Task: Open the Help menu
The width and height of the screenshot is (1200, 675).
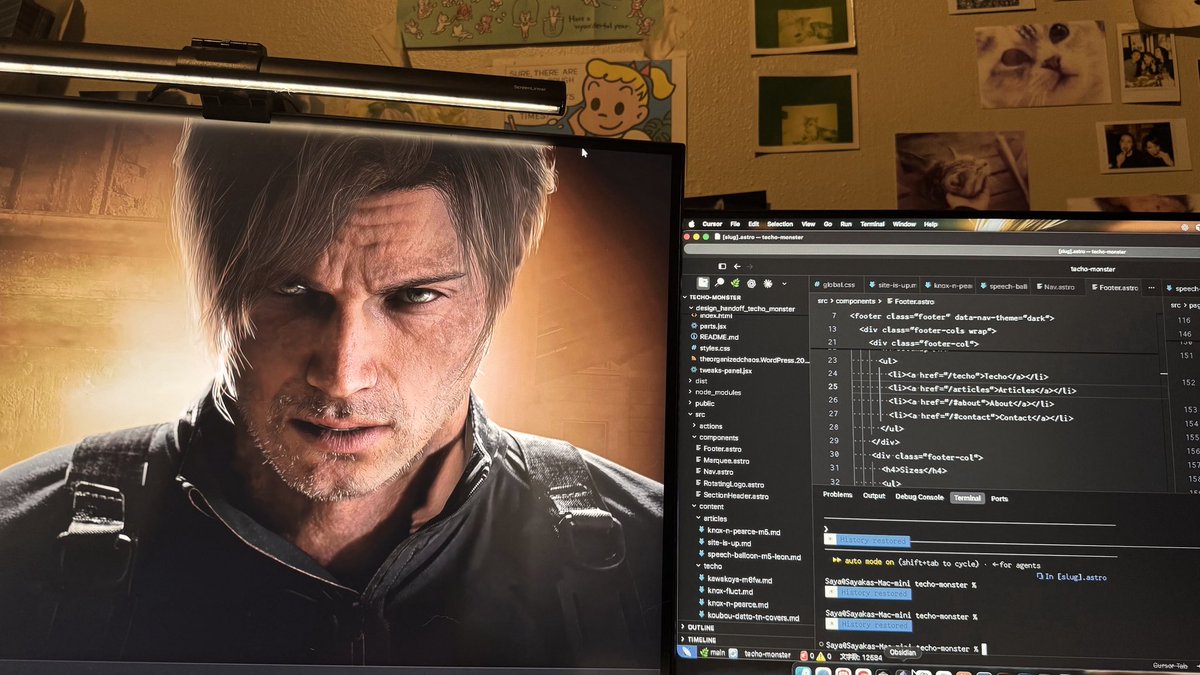Action: 931,224
